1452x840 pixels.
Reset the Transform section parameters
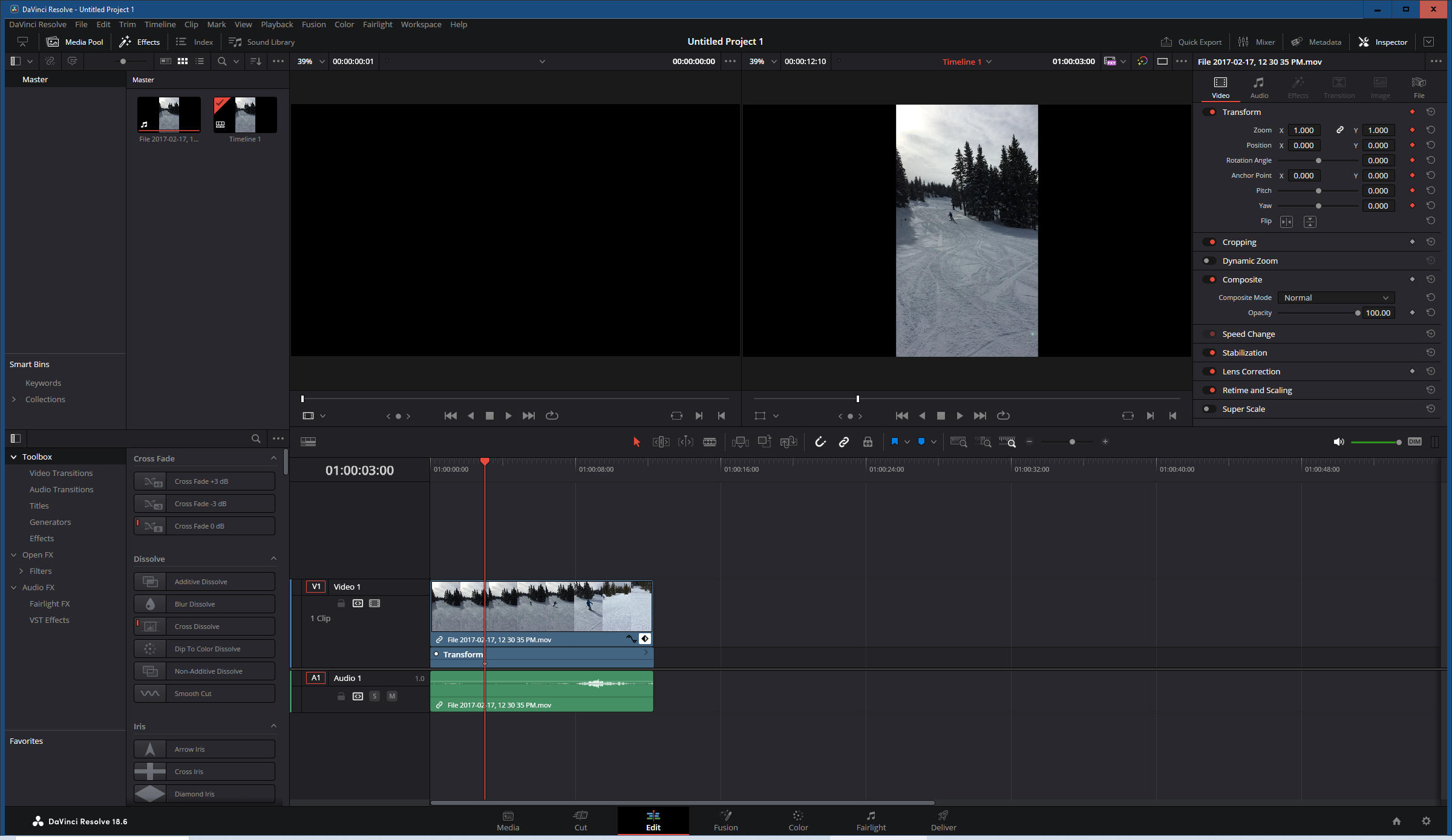(x=1431, y=112)
